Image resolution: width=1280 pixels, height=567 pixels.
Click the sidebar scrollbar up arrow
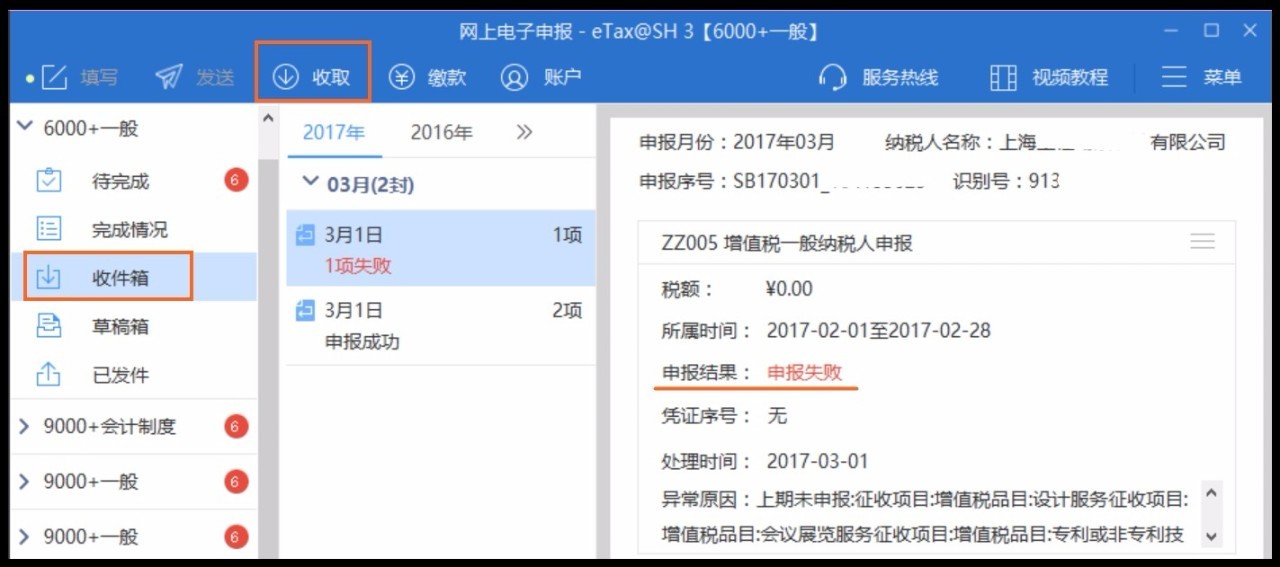click(x=267, y=118)
